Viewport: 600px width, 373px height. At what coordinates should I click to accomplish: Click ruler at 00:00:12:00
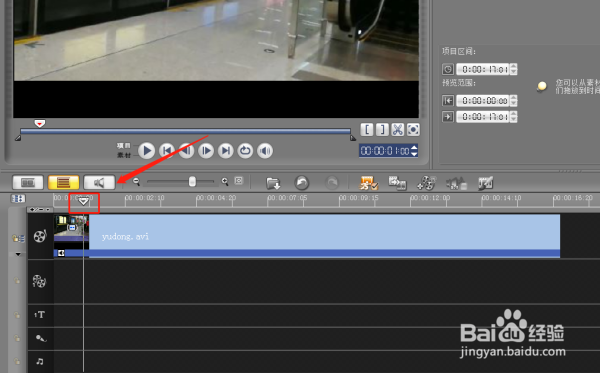pos(430,198)
